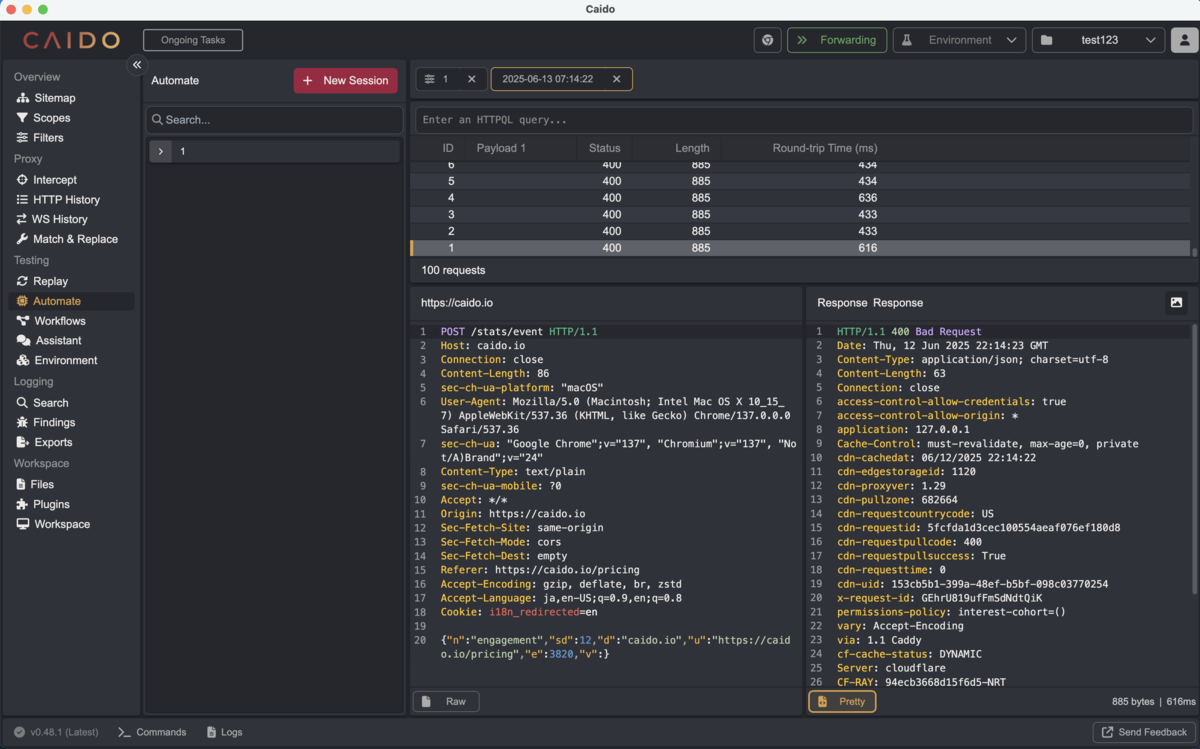Create a New Session
1200x749 pixels.
[345, 80]
